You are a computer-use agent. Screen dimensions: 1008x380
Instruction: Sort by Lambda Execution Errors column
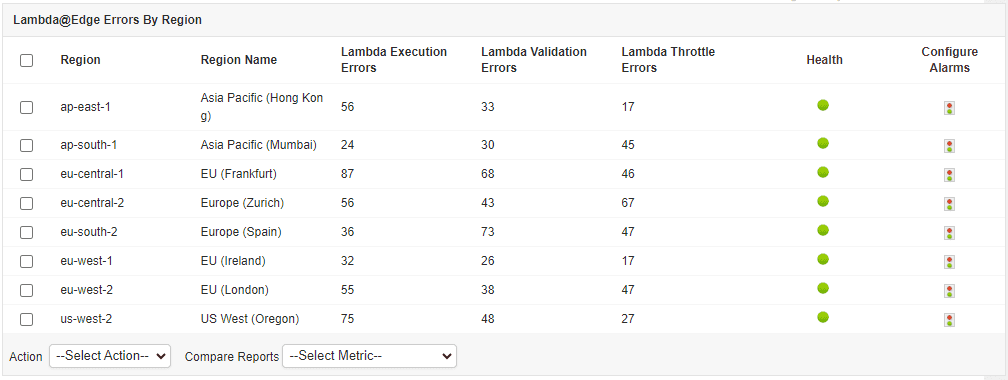pos(393,60)
